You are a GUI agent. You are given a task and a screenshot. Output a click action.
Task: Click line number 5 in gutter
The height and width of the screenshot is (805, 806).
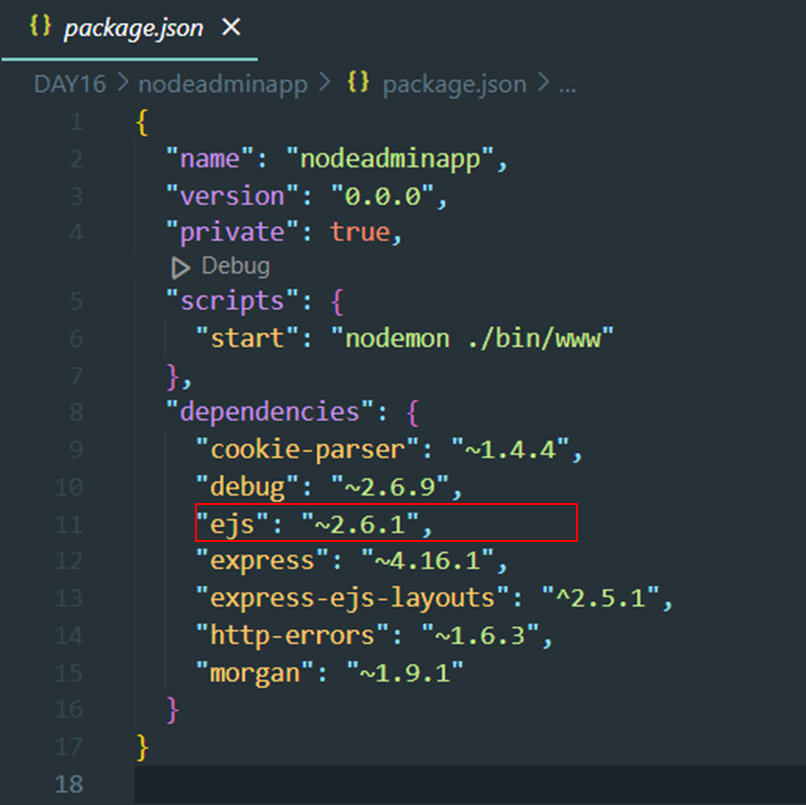[77, 301]
